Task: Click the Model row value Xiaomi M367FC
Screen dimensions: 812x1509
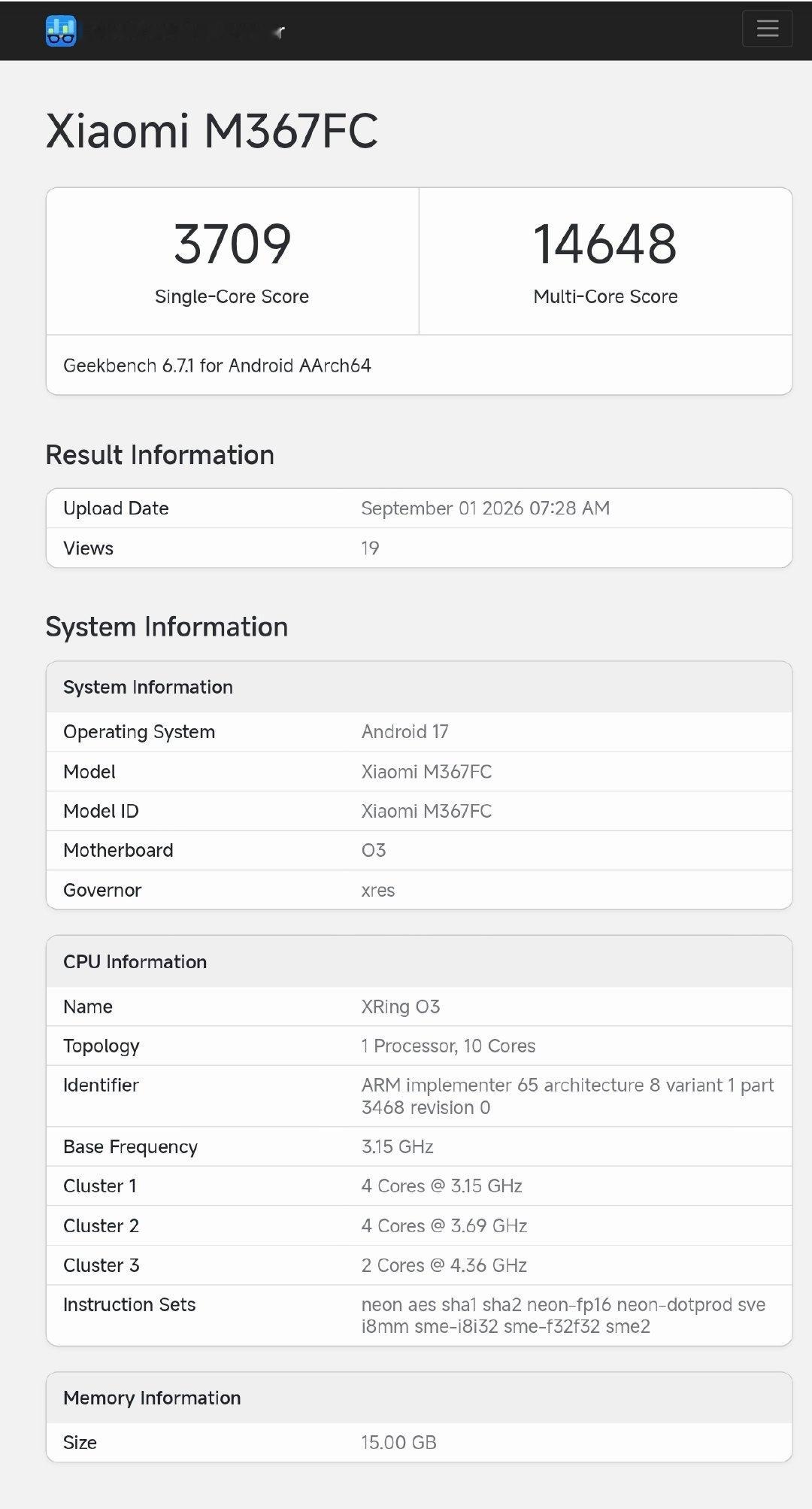Action: pos(426,772)
